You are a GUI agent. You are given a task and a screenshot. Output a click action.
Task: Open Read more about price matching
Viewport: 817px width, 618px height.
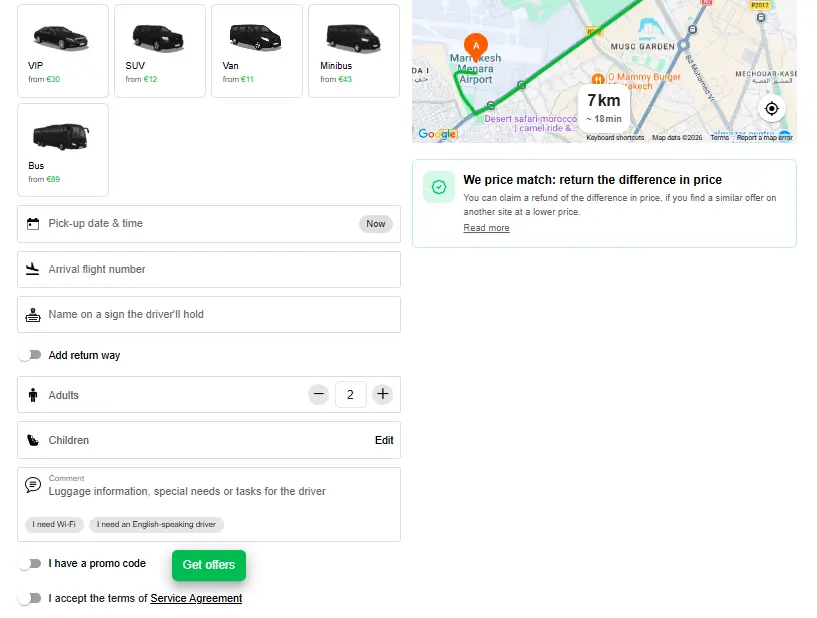488,228
